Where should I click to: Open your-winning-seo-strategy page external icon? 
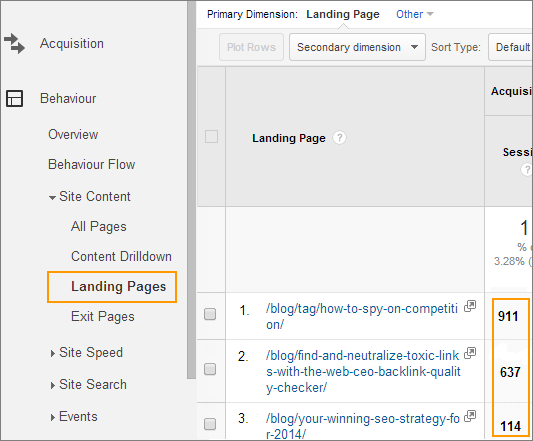(x=470, y=416)
